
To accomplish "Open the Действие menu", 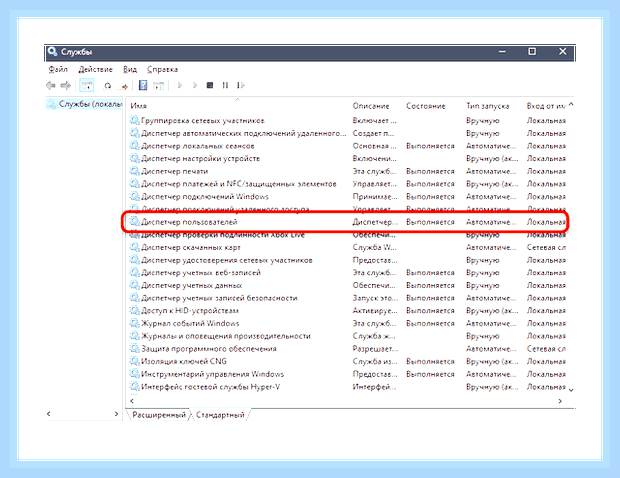I will tap(95, 70).
